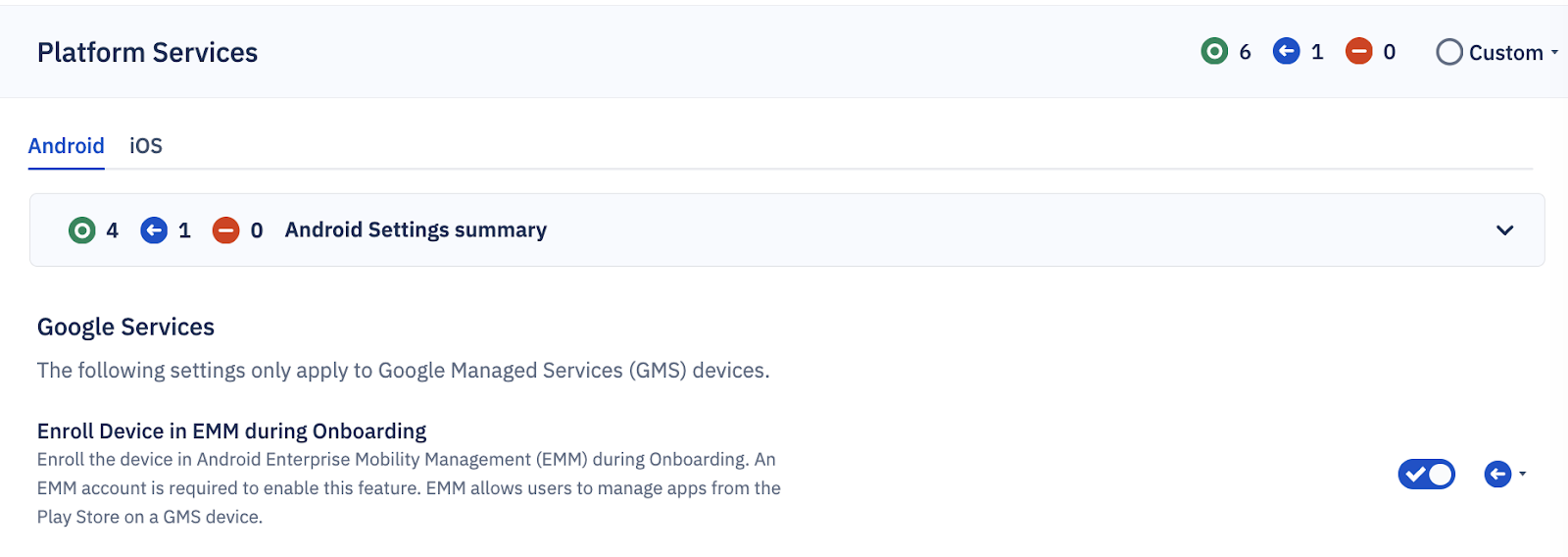The height and width of the screenshot is (557, 1568).
Task: Select the Android tab
Action: coord(66,146)
